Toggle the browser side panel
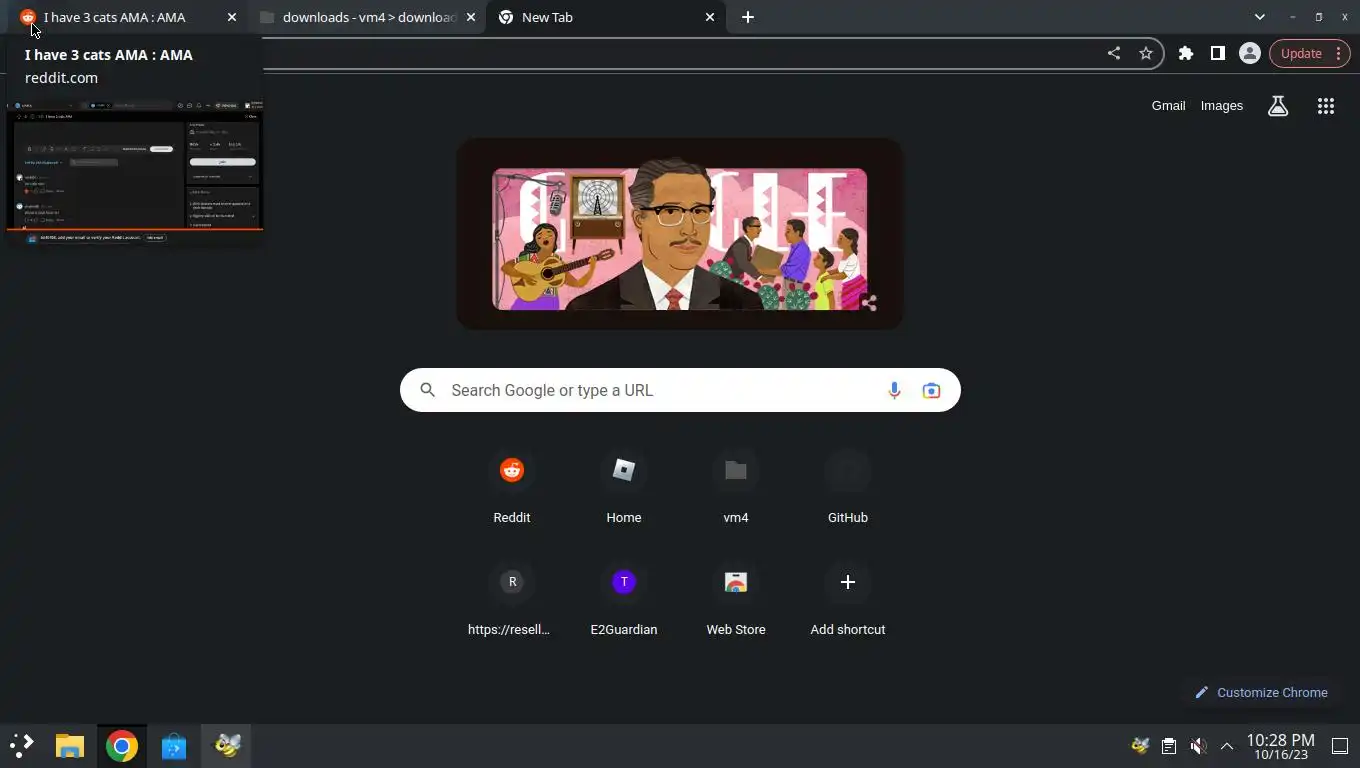The height and width of the screenshot is (768, 1360). click(1218, 53)
